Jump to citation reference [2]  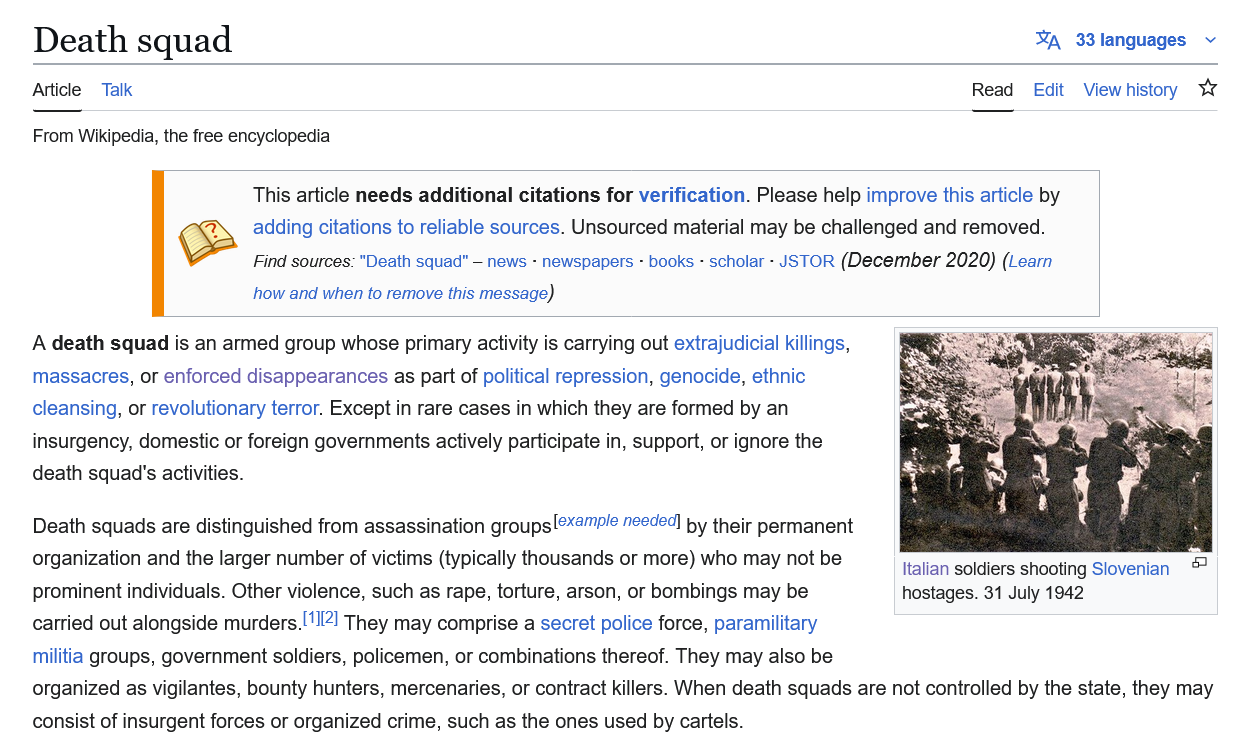pyautogui.click(x=329, y=618)
